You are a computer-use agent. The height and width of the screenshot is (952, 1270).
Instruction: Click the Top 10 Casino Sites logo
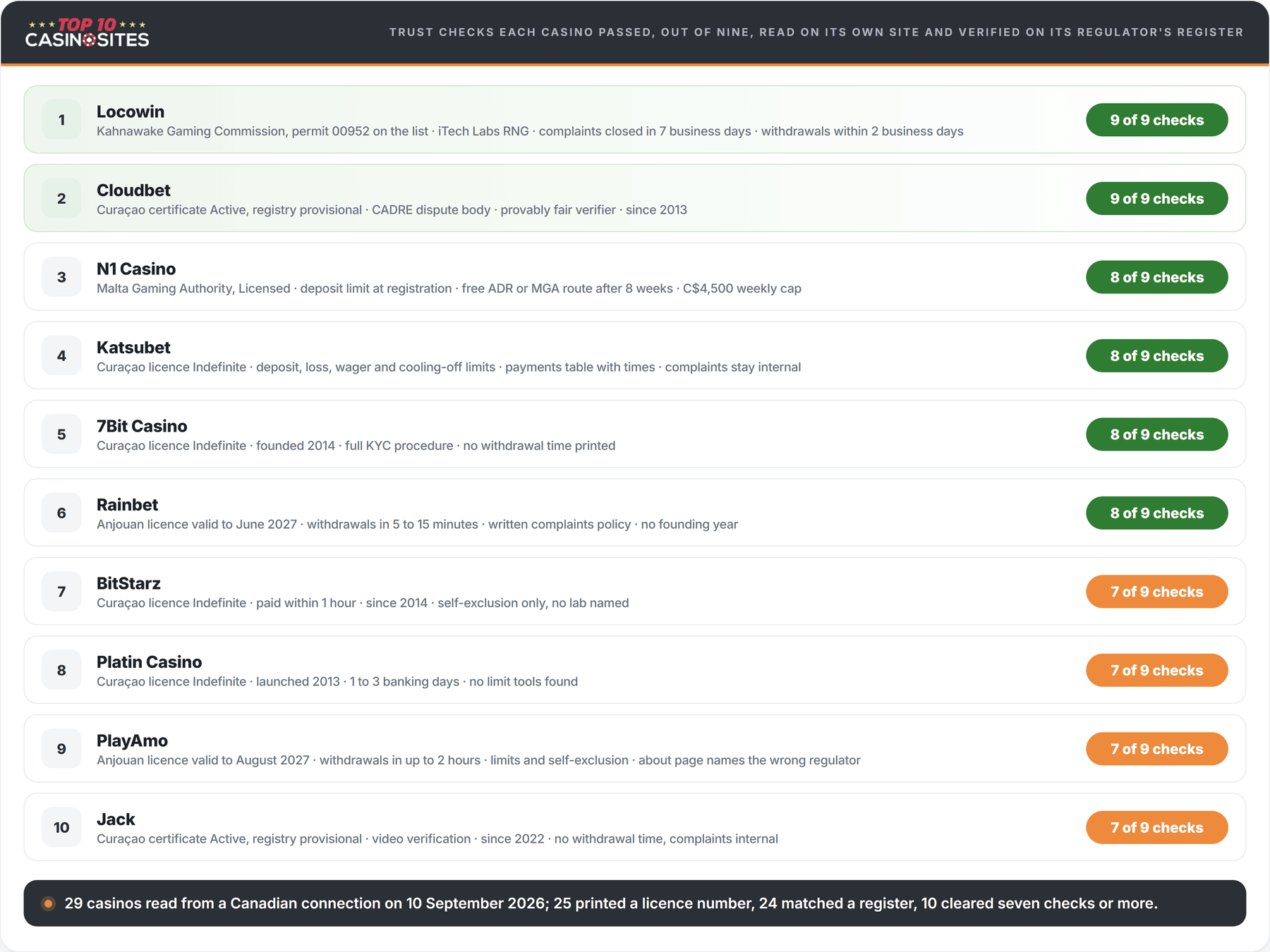tap(87, 32)
